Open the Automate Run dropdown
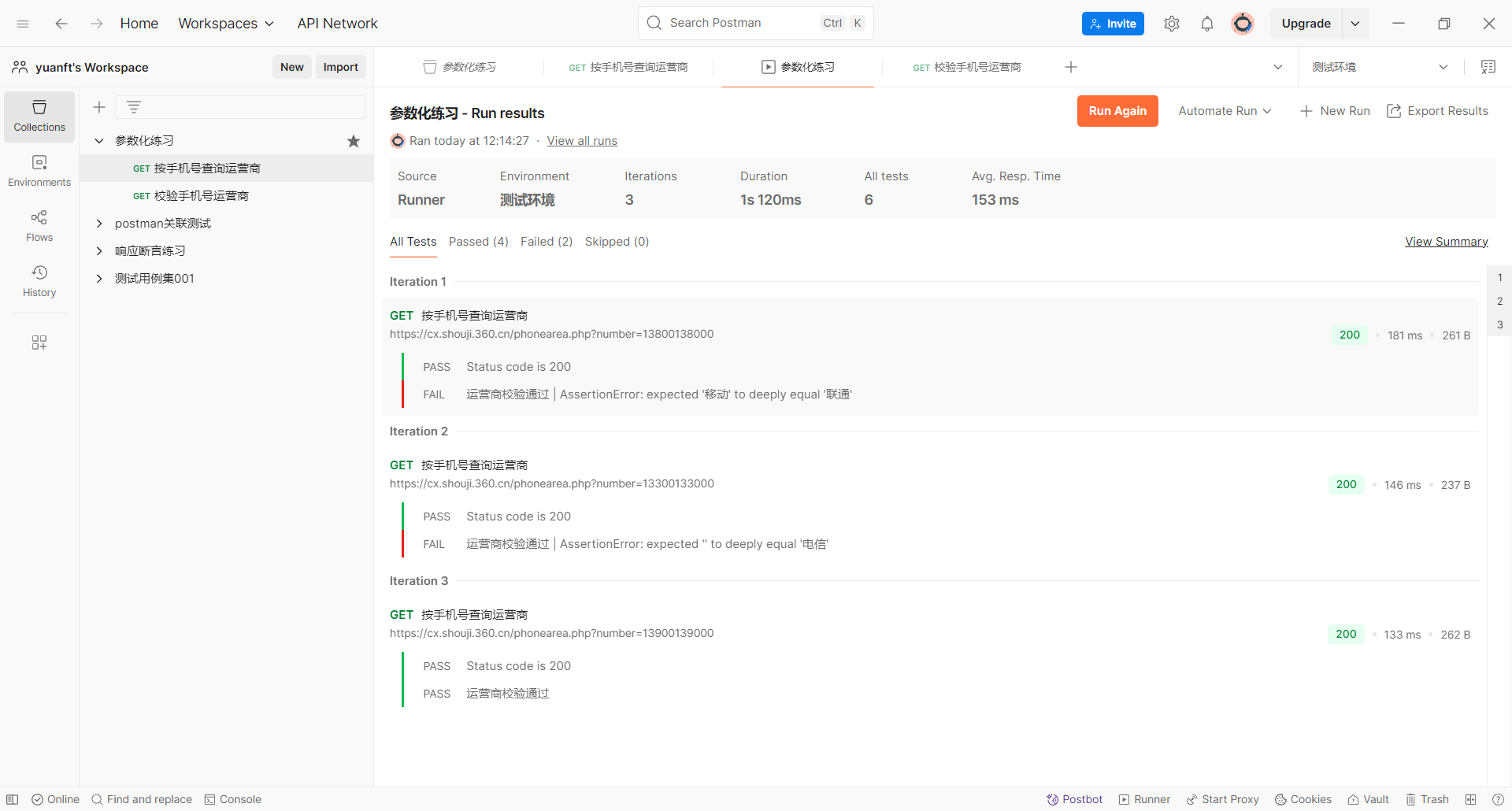Viewport: 1512px width, 811px height. (x=1225, y=111)
